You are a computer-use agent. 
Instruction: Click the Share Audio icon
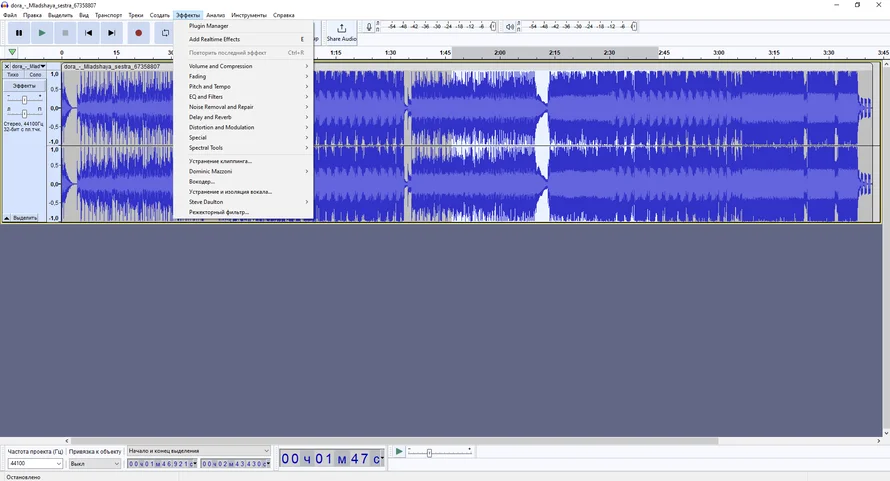point(341,29)
